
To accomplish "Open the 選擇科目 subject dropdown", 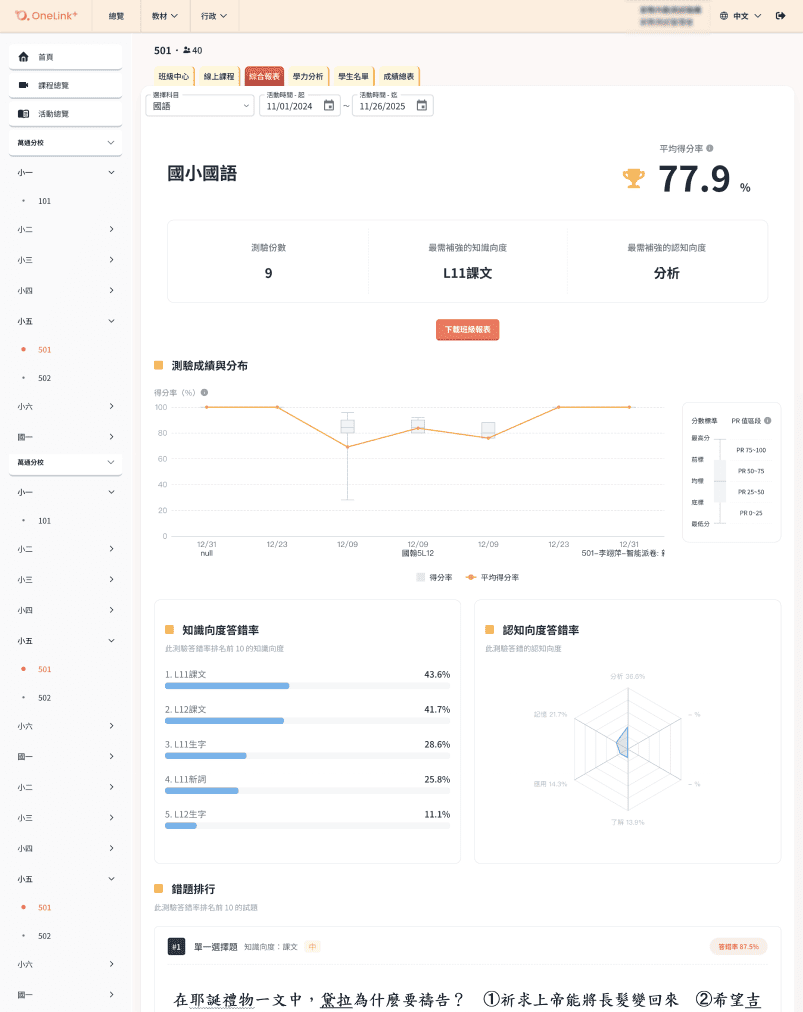I will pos(200,105).
